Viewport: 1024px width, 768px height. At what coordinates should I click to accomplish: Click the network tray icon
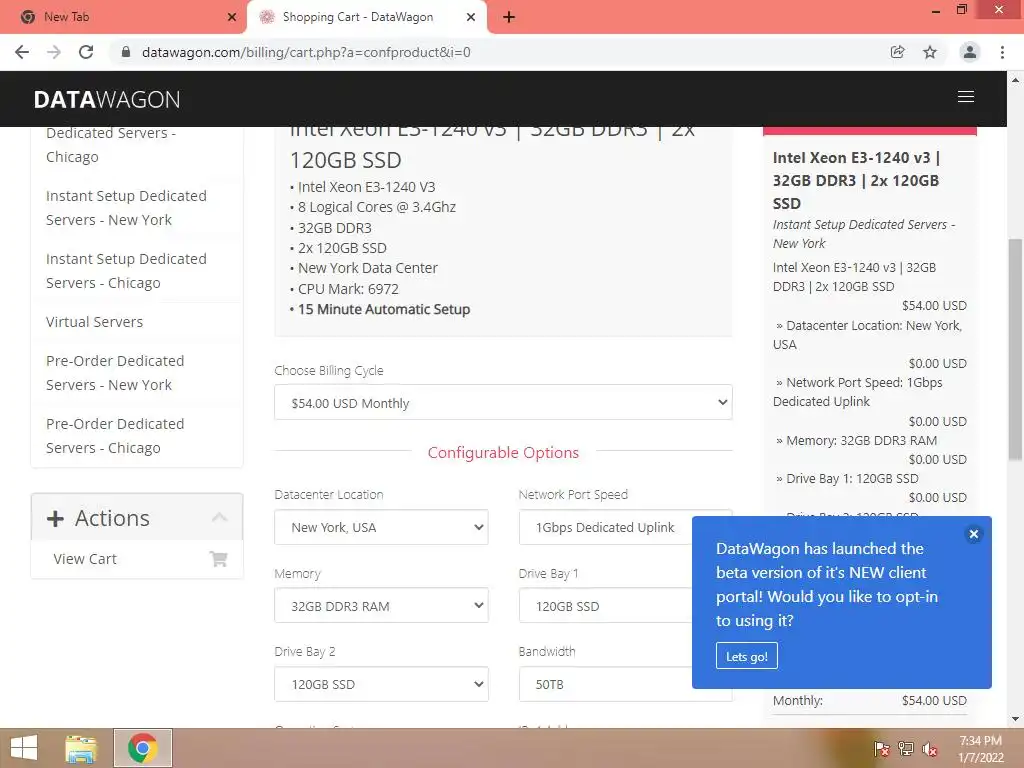coord(906,749)
